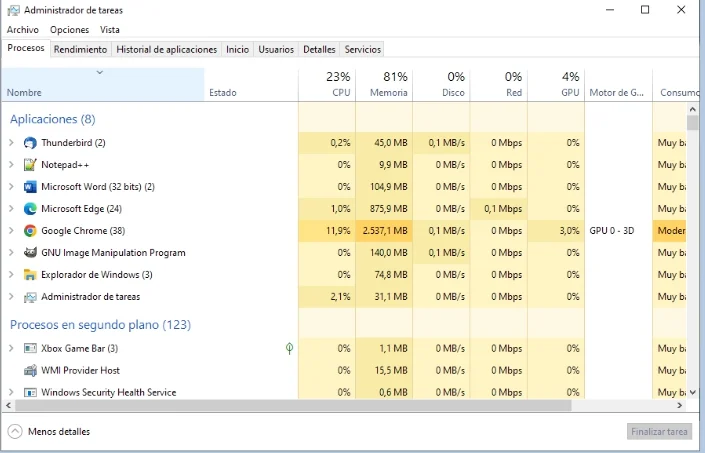
Task: Click the Aplicaciones (8) group heading
Action: 53,119
